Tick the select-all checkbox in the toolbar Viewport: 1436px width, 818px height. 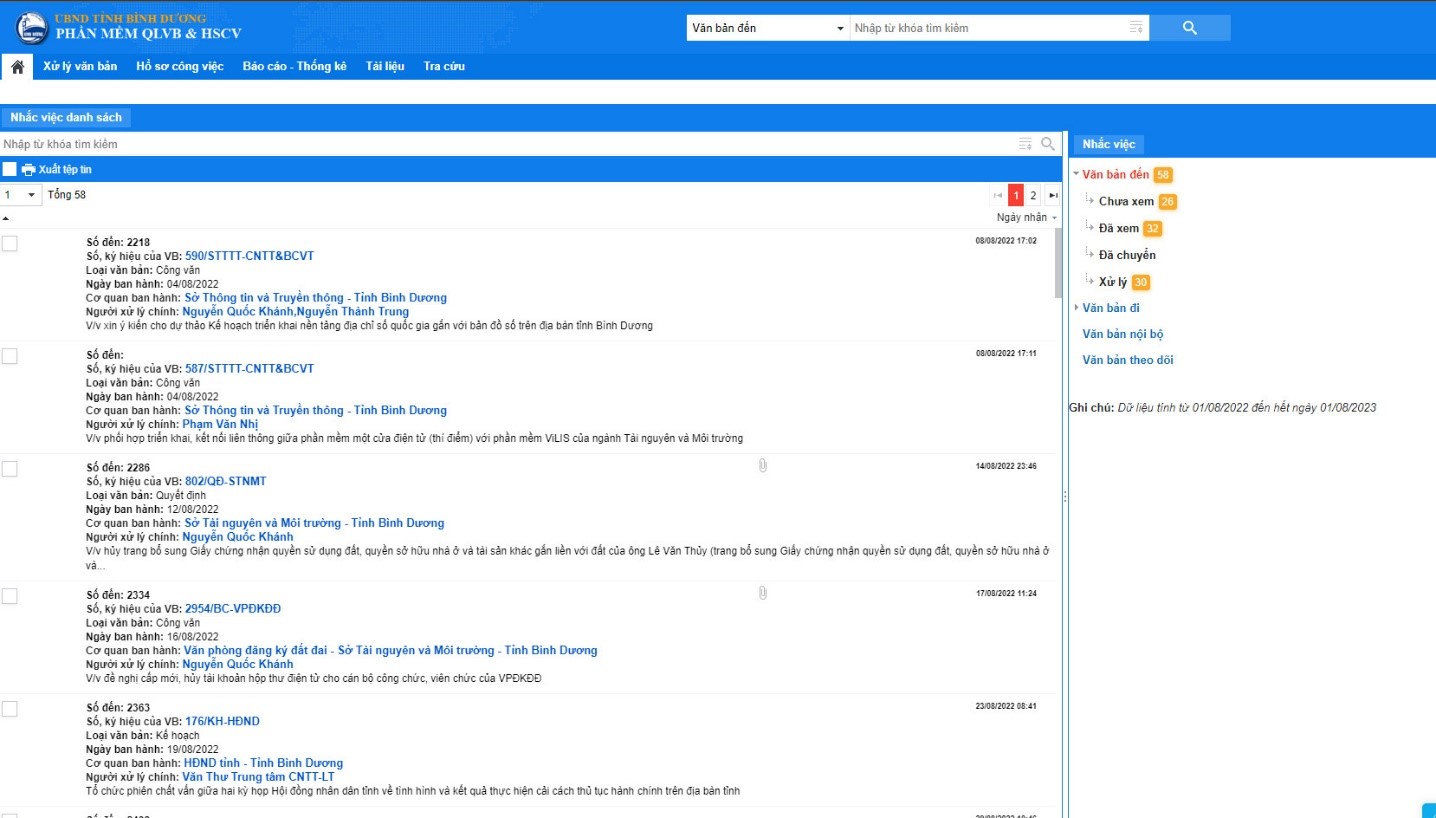9,170
